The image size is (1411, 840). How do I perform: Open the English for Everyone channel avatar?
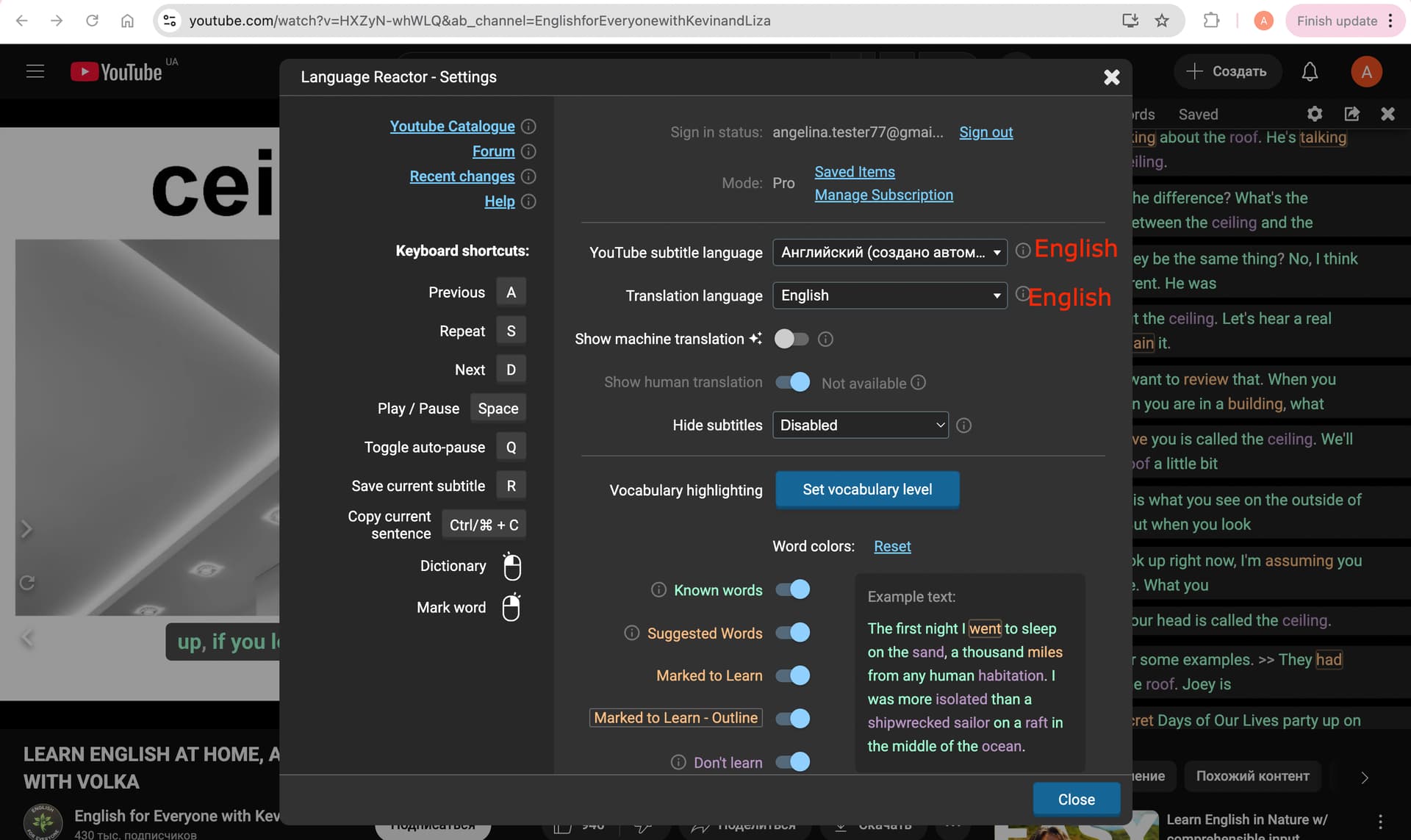[43, 822]
